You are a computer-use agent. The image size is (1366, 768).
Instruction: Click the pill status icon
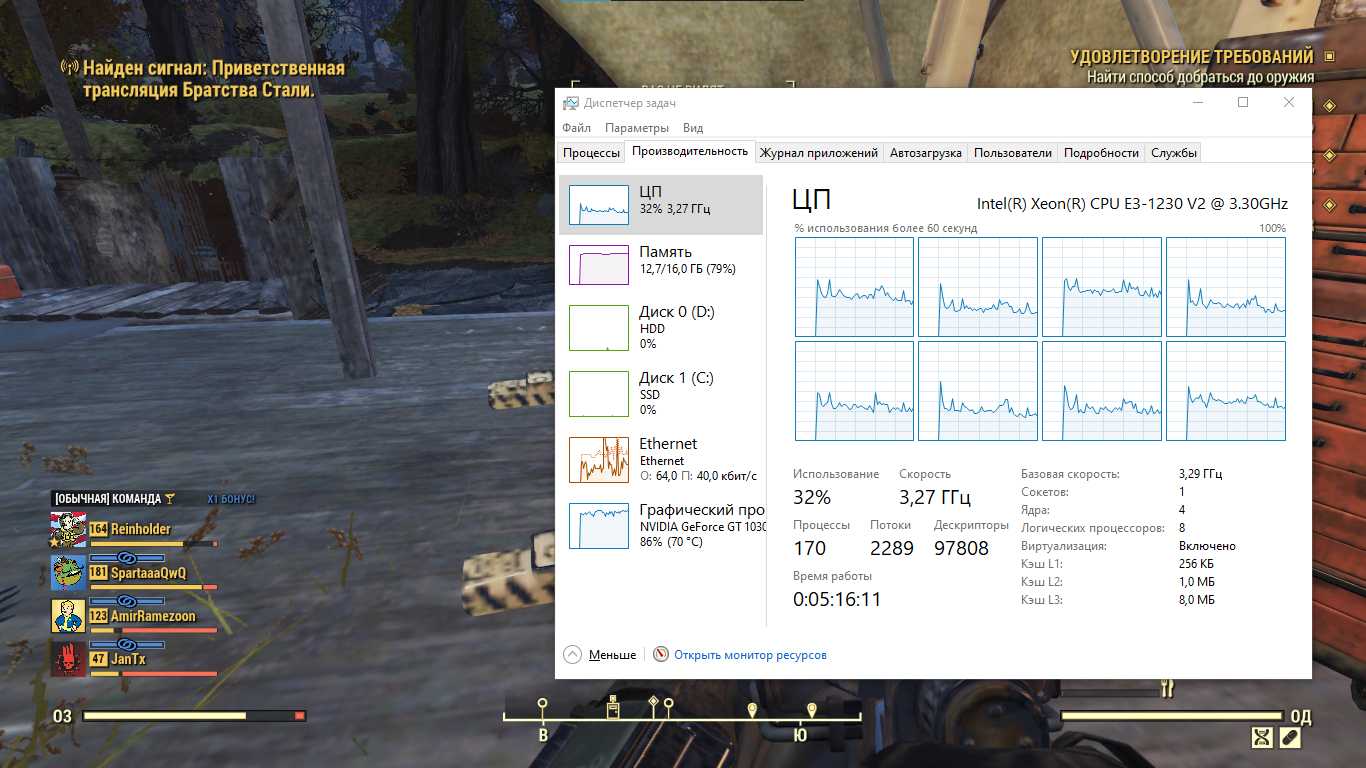click(x=1289, y=738)
